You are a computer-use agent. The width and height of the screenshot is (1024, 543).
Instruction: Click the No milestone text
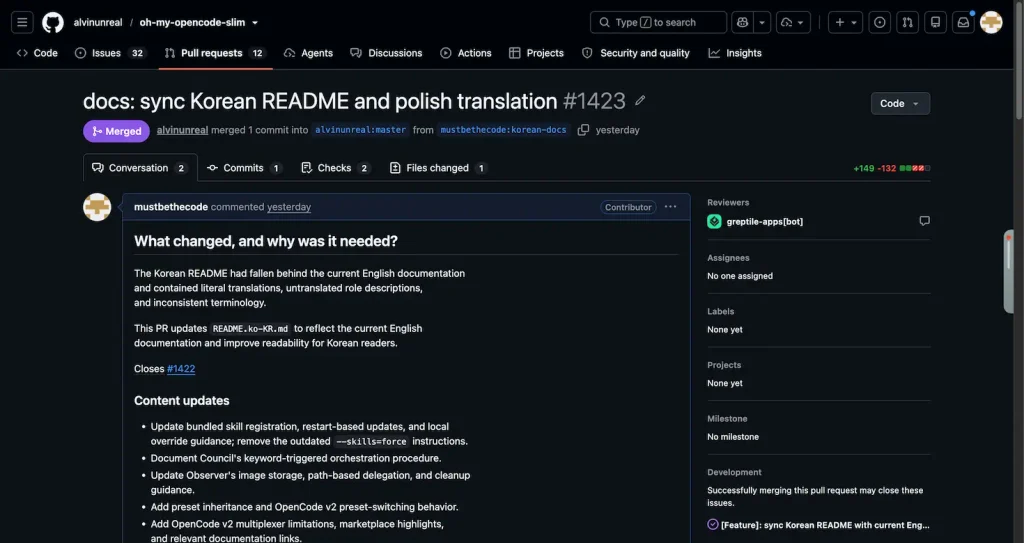point(733,436)
